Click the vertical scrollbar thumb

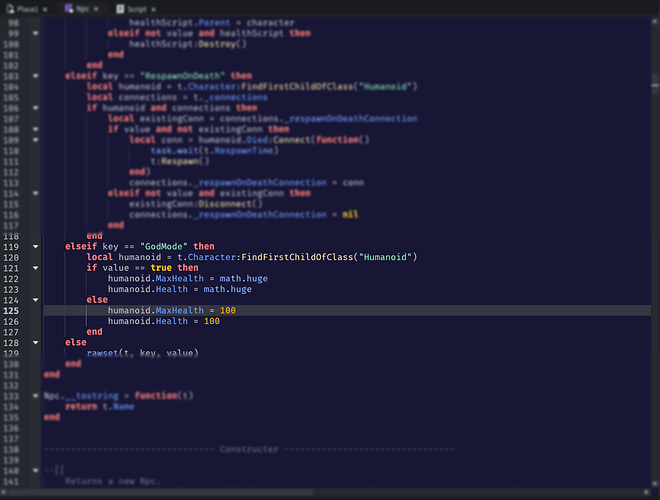pos(655,82)
